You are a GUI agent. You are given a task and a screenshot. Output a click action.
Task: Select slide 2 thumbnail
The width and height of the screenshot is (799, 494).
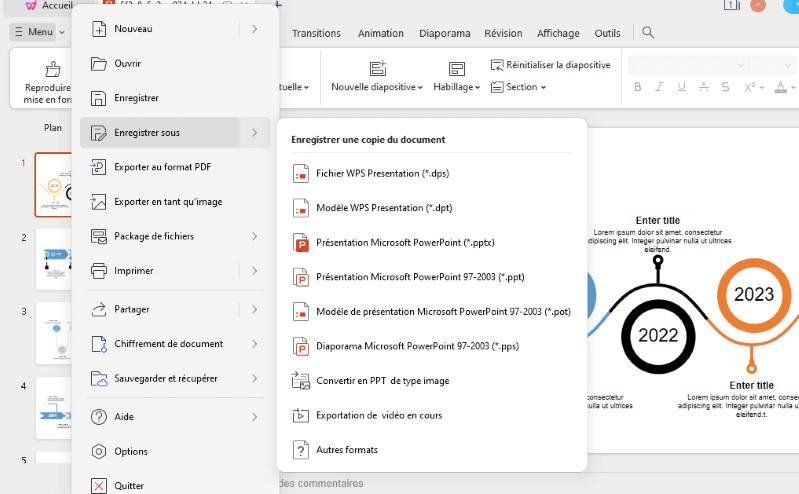53,259
